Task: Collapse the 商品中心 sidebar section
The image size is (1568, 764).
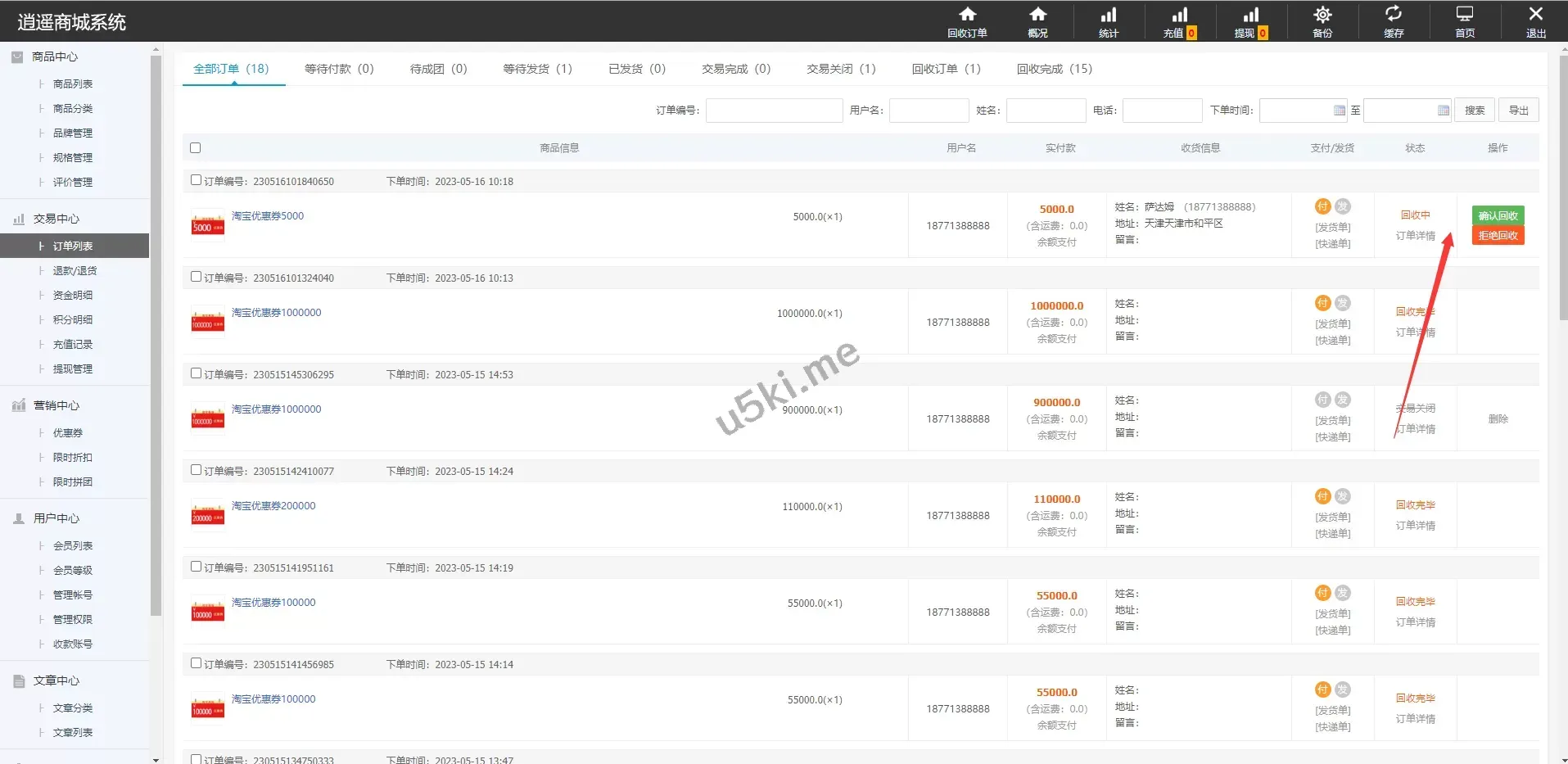Action: (x=56, y=57)
